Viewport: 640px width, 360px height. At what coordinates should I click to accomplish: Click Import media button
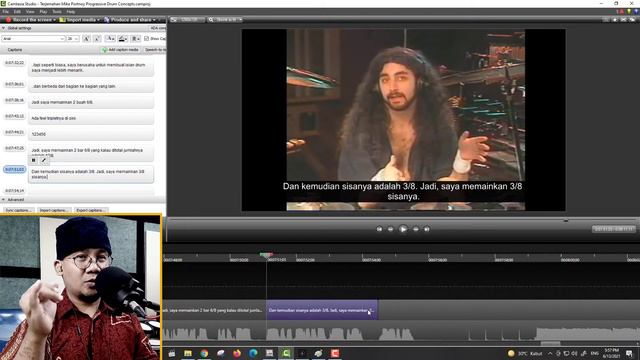click(x=78, y=20)
